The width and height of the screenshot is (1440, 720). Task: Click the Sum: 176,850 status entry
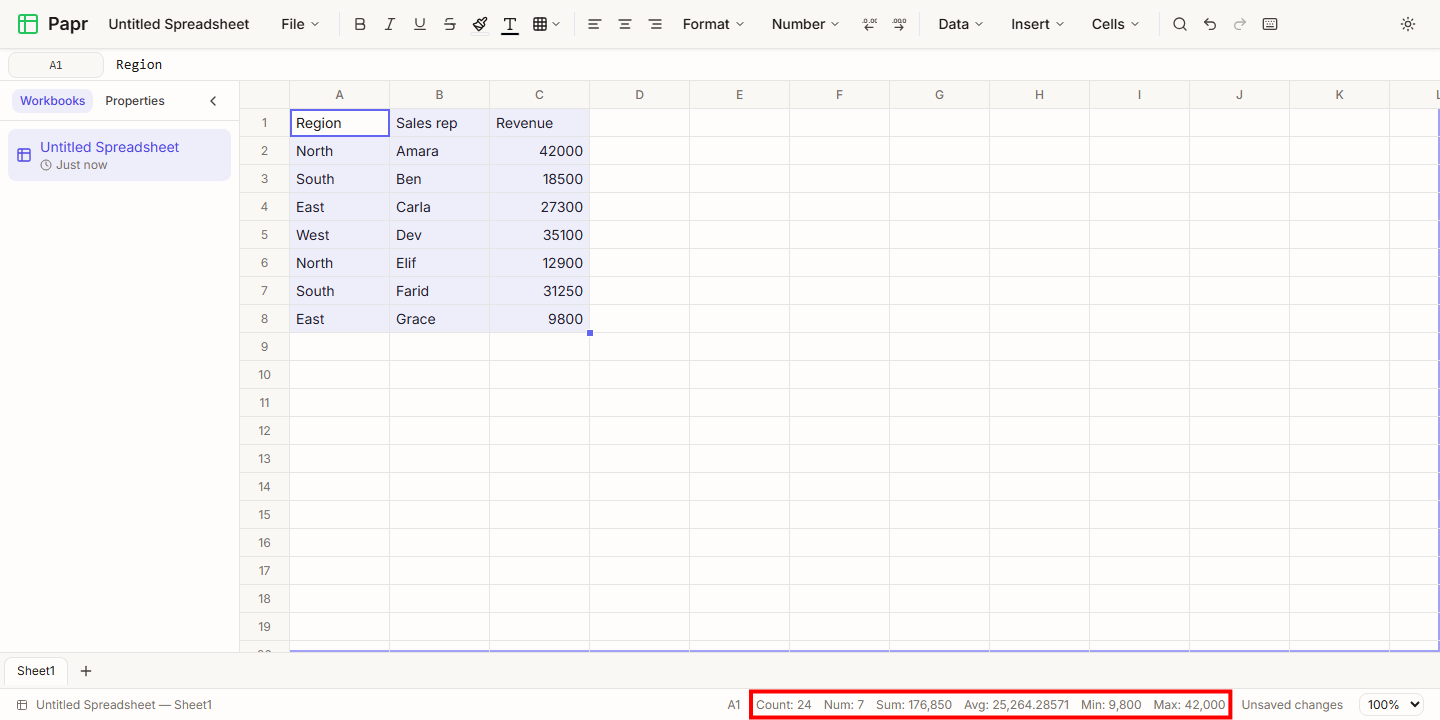[x=914, y=705]
